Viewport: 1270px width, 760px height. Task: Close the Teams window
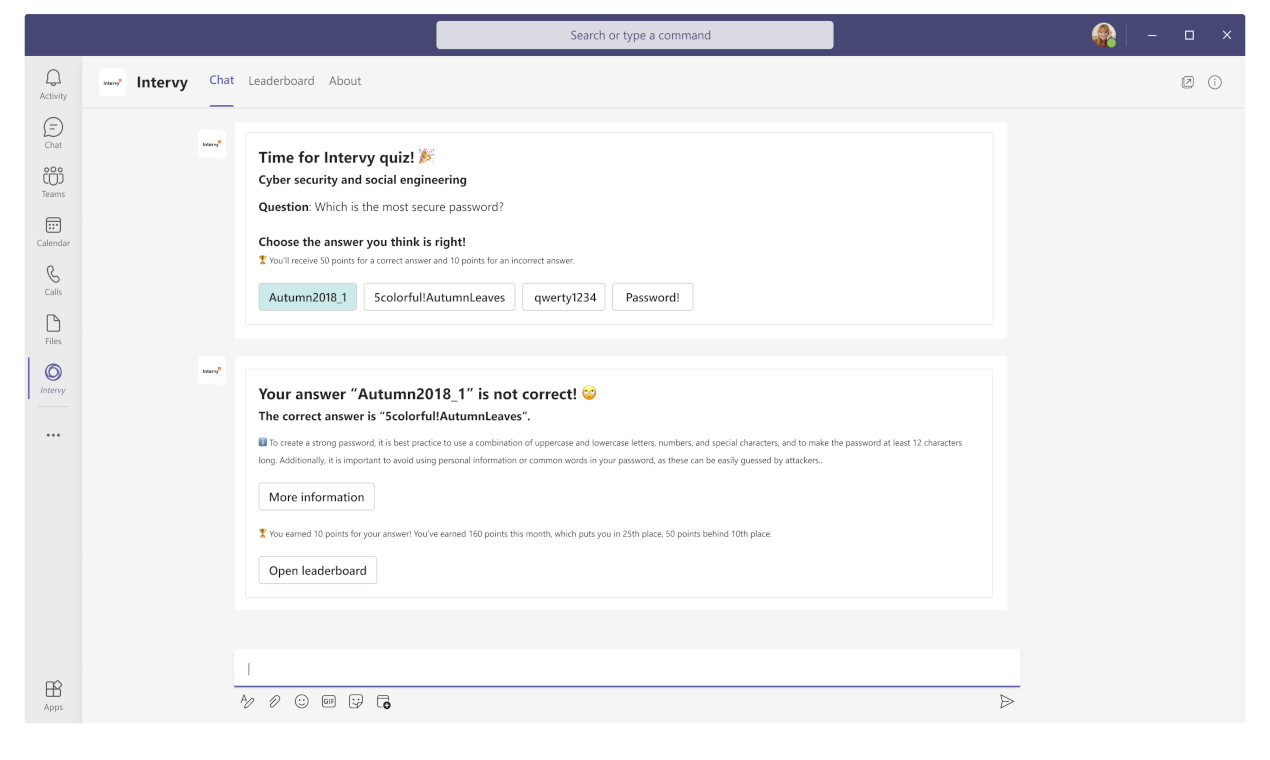pos(1227,35)
